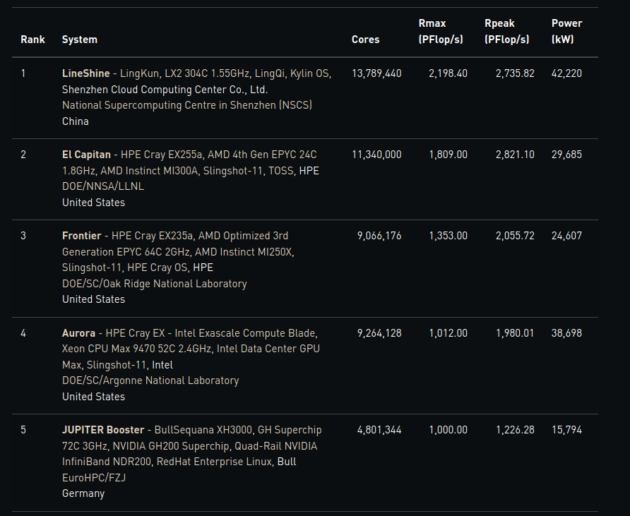This screenshot has width=630, height=516.
Task: Click the DOE/NNSA/LLNL site text
Action: [103, 186]
